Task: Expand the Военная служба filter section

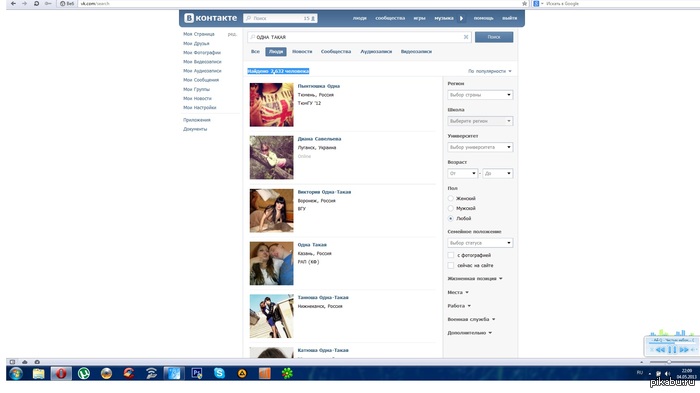Action: tap(471, 319)
